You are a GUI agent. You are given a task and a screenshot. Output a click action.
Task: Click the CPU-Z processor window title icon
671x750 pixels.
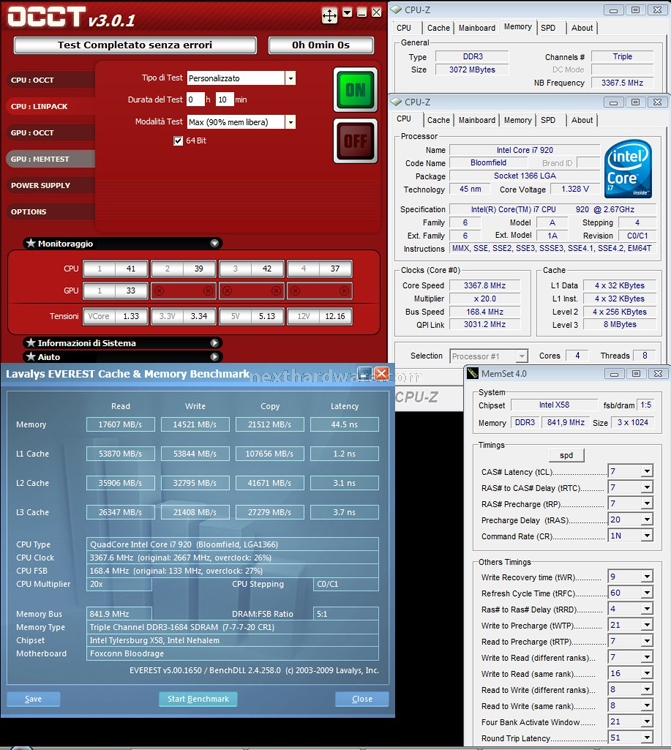396,102
